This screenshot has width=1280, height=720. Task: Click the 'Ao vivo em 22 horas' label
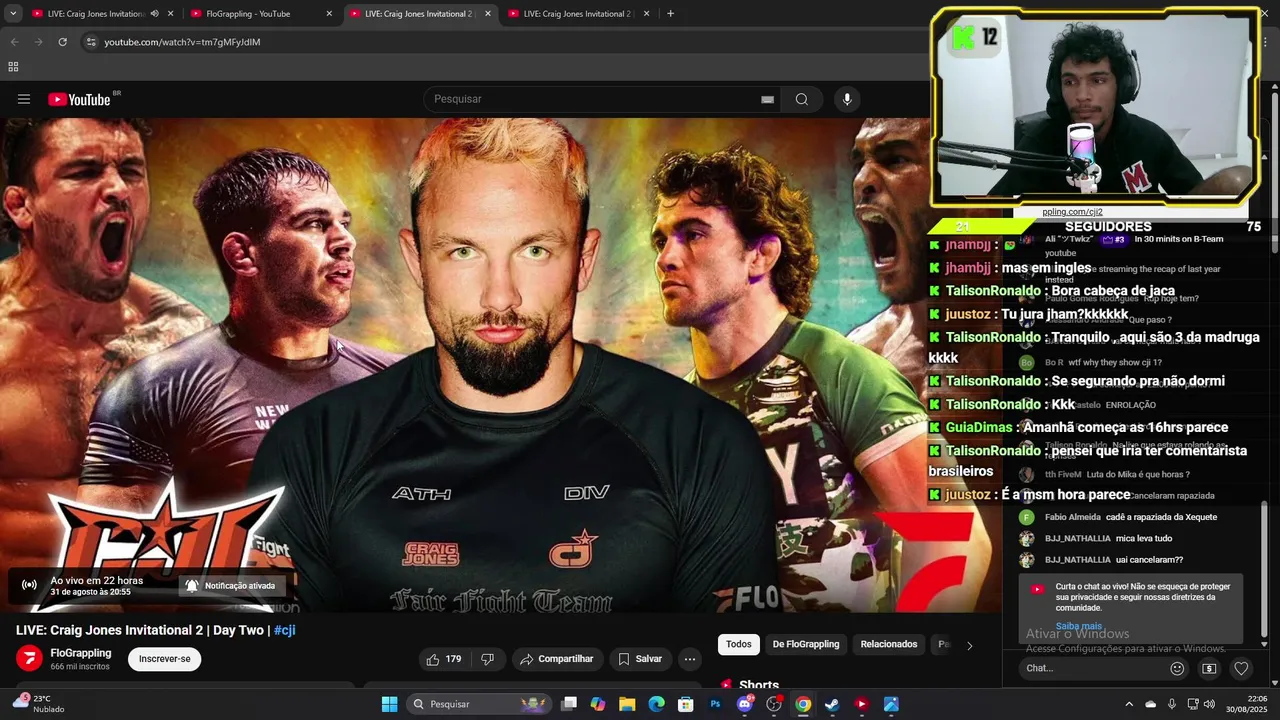[97, 580]
